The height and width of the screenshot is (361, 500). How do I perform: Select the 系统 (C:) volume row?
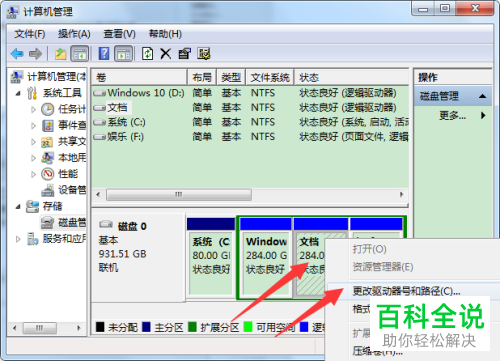click(250, 122)
